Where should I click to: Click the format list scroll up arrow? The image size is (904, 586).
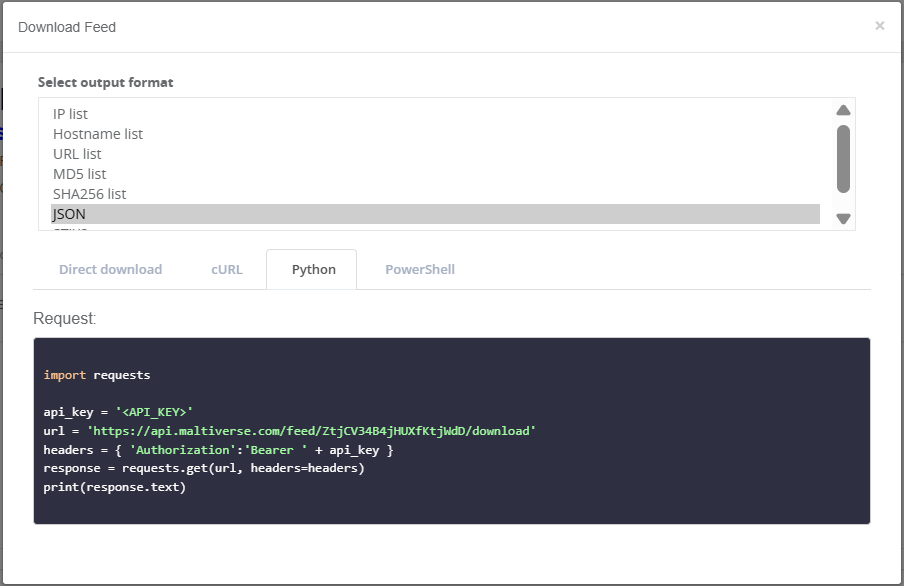843,110
